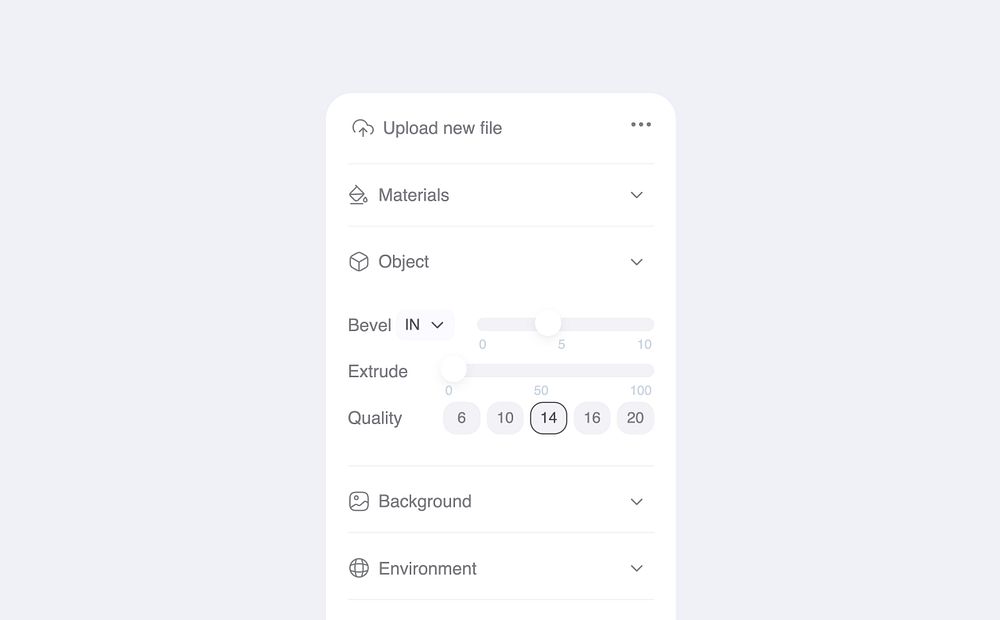This screenshot has height=620, width=1000.
Task: Click the Environment section title
Action: point(427,569)
